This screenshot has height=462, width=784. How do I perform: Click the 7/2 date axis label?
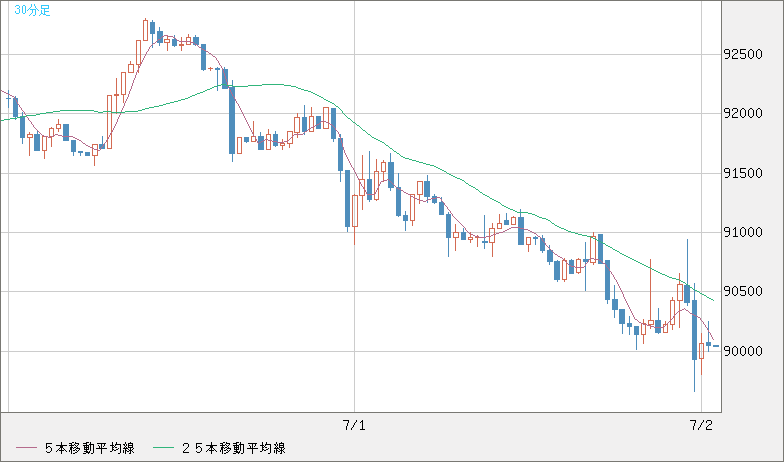tap(702, 426)
